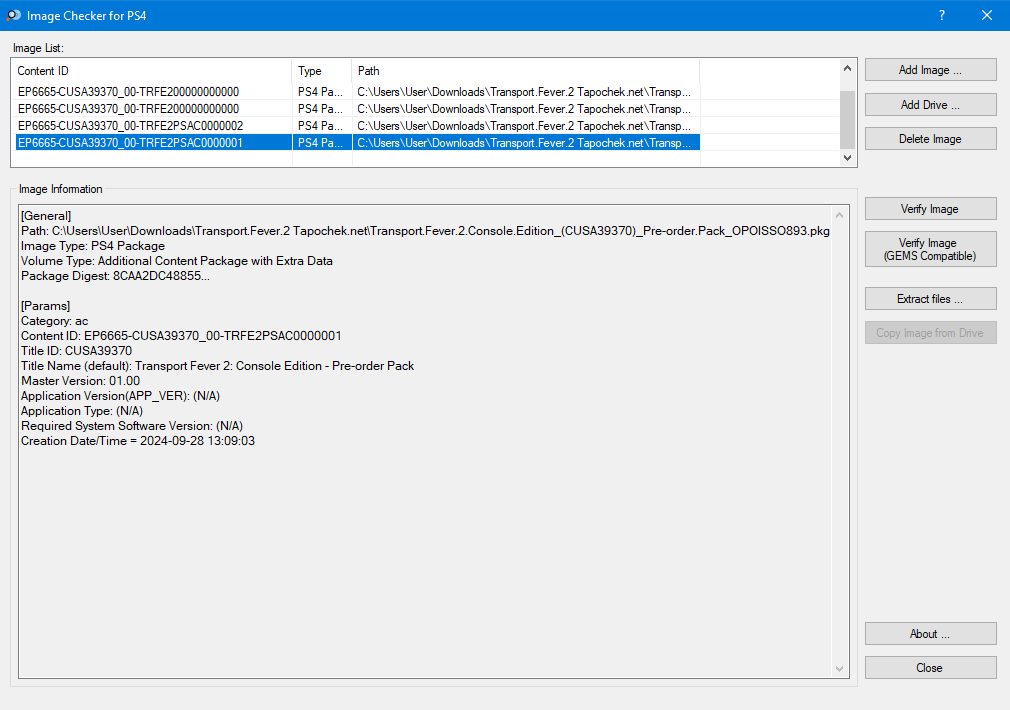The image size is (1010, 710).
Task: Click the Application Type: (N/A) line
Action: (x=82, y=411)
